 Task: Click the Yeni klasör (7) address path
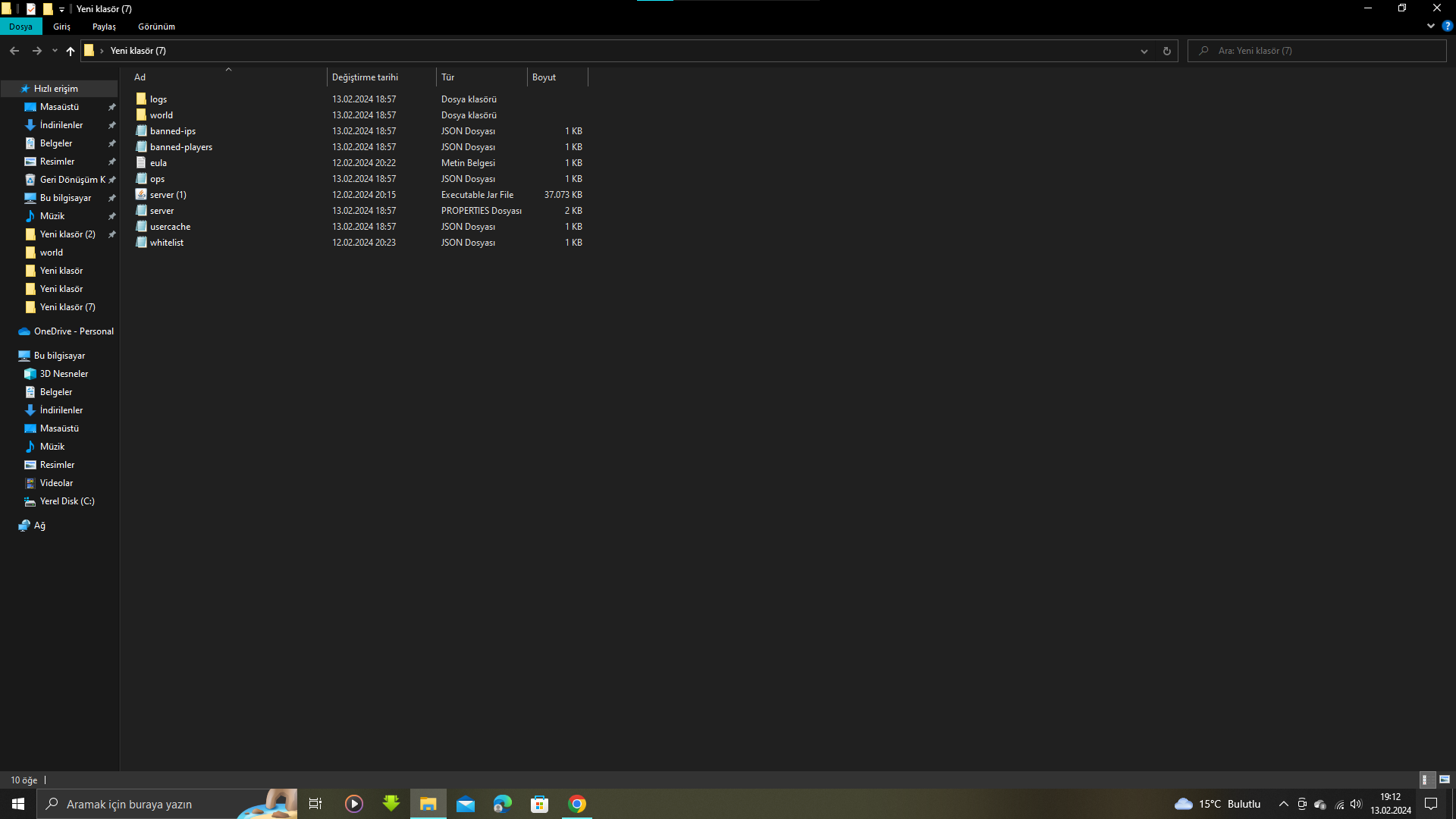138,51
